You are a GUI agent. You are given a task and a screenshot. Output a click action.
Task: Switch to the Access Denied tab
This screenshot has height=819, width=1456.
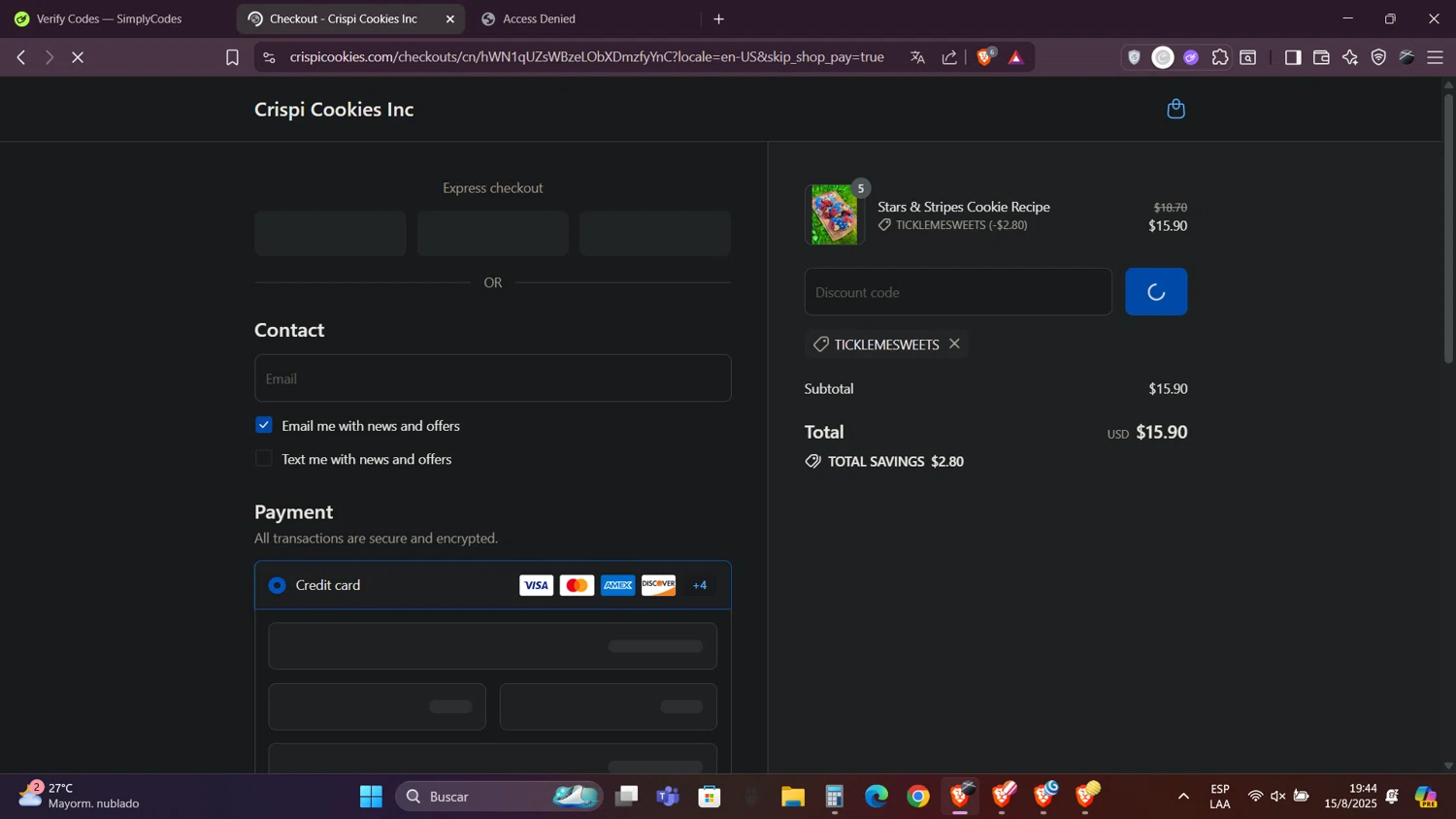point(539,18)
